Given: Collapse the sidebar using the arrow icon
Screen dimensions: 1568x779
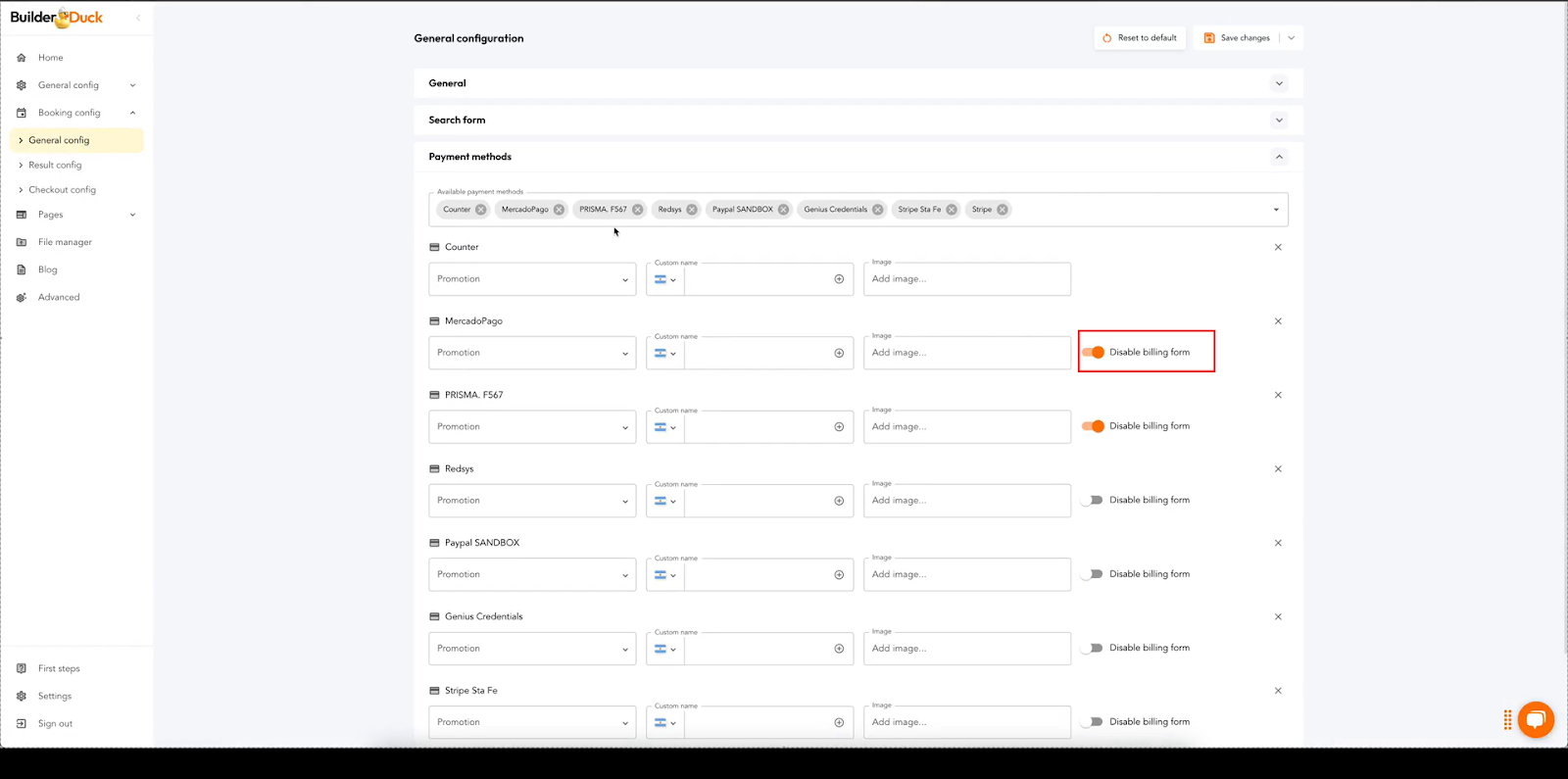Looking at the screenshot, I should click(x=138, y=18).
